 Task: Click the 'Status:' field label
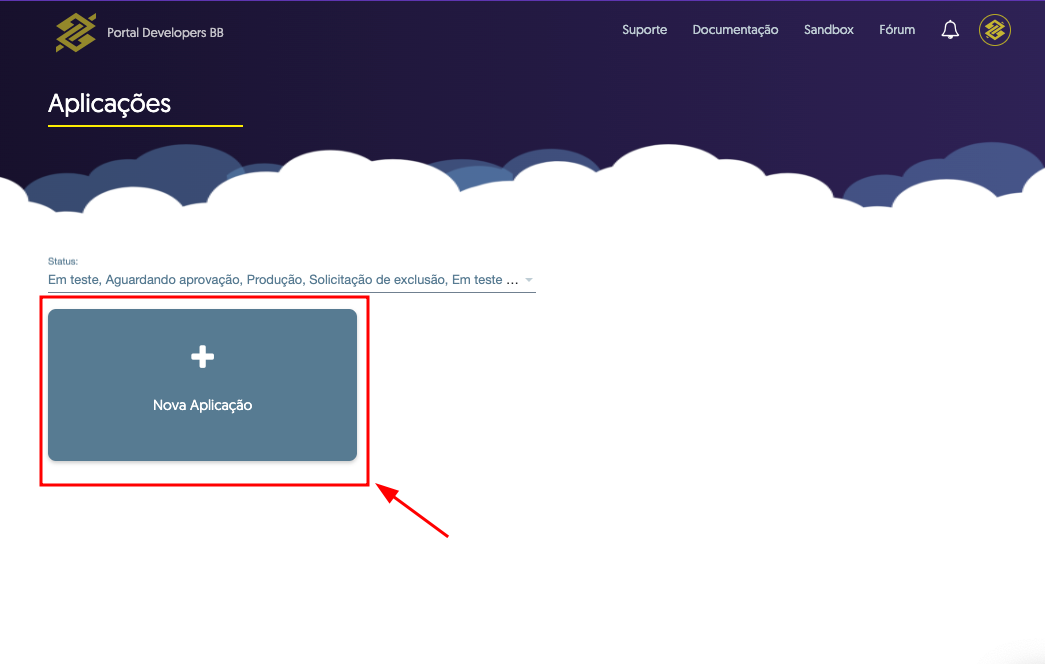pos(63,261)
